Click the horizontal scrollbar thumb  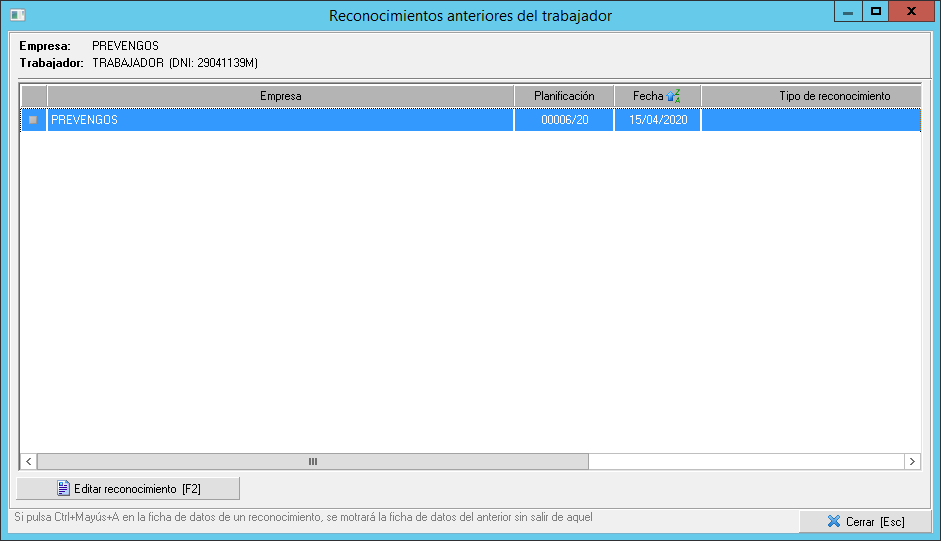click(x=313, y=461)
